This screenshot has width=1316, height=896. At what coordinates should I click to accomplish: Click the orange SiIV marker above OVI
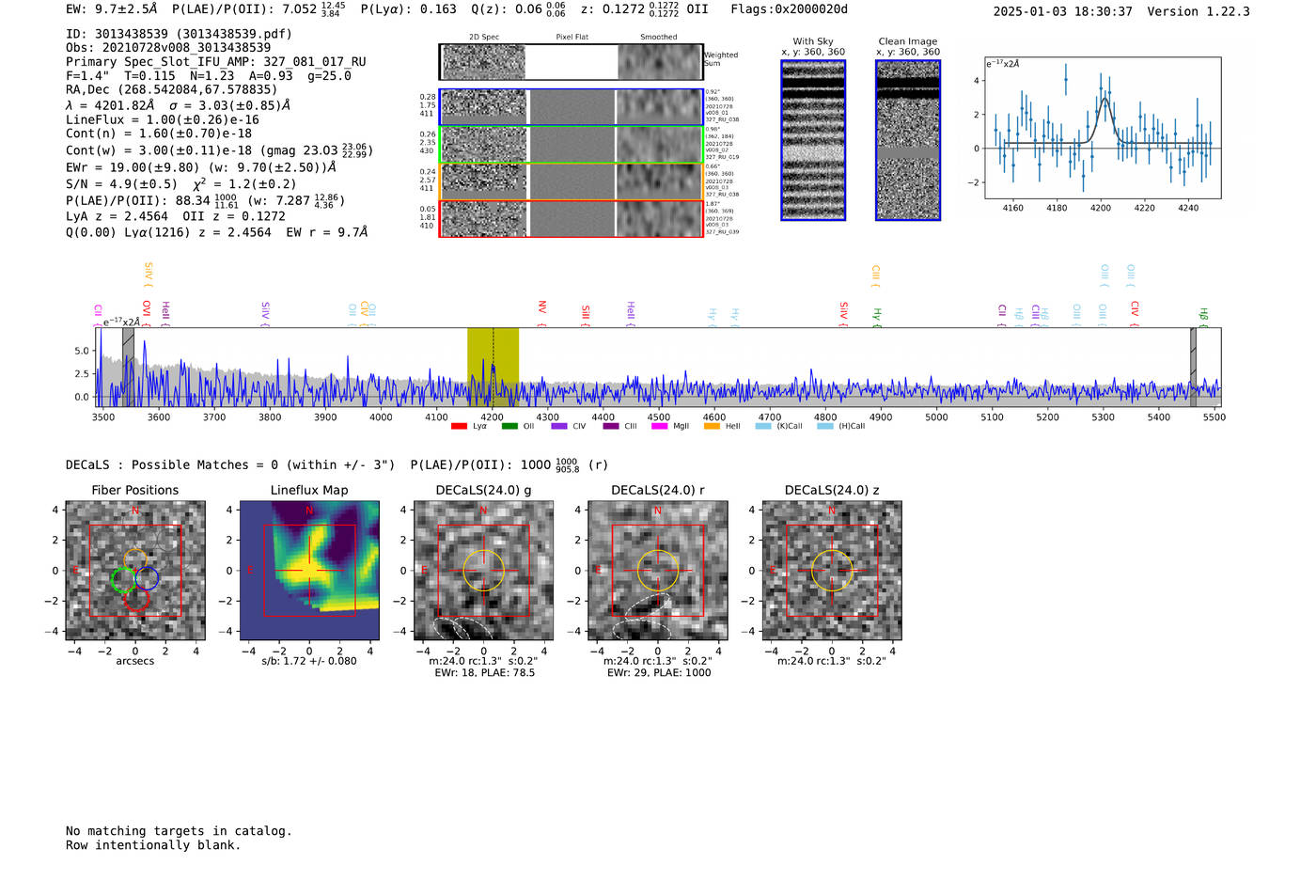149,274
